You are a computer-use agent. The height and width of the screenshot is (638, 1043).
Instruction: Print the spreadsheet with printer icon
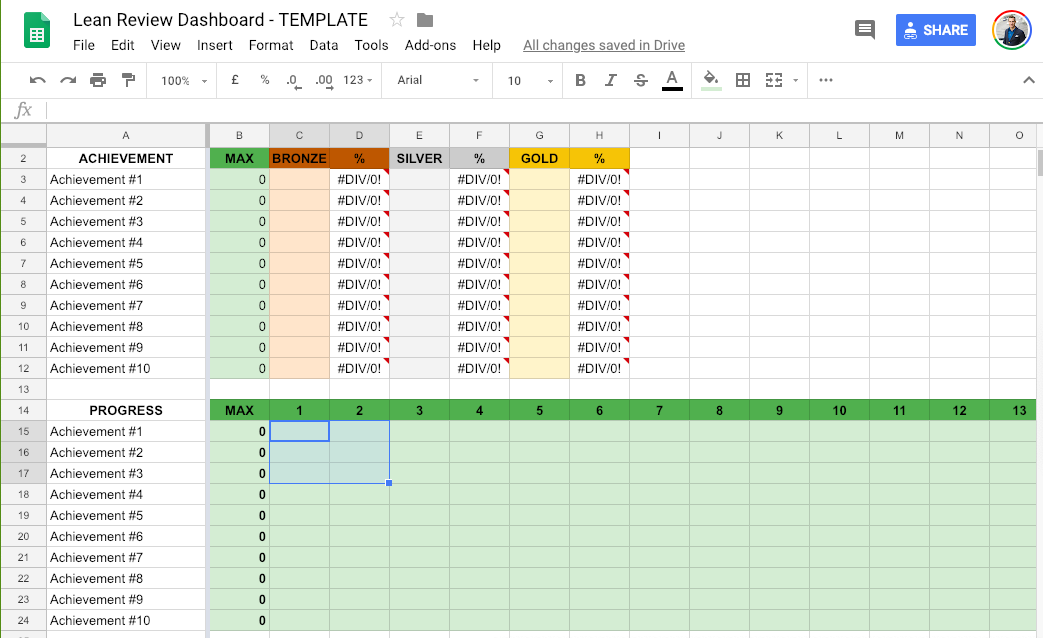98,80
